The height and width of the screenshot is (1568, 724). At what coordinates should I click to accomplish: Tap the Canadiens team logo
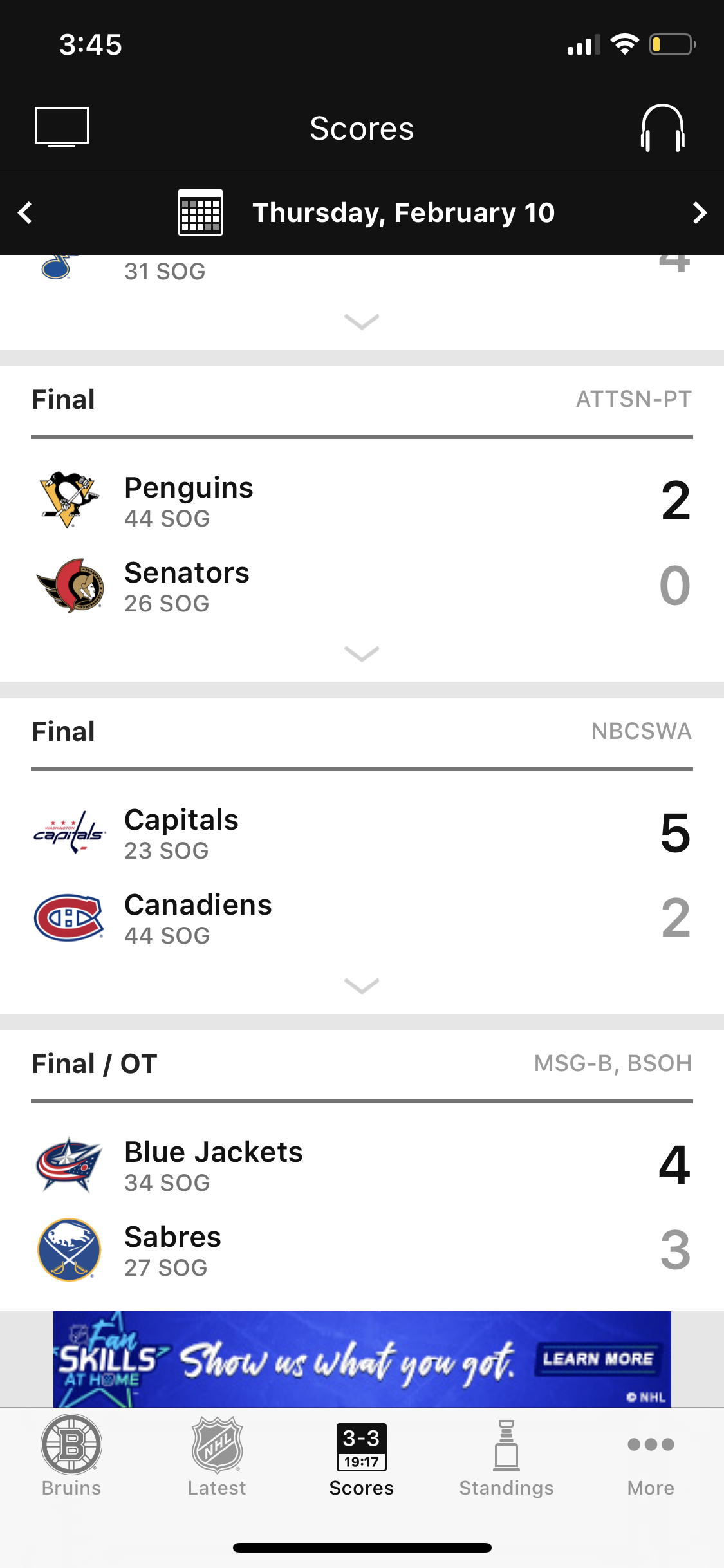pyautogui.click(x=70, y=918)
